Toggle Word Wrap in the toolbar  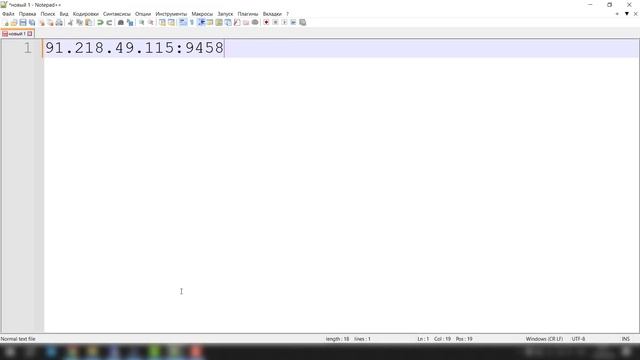coord(183,22)
